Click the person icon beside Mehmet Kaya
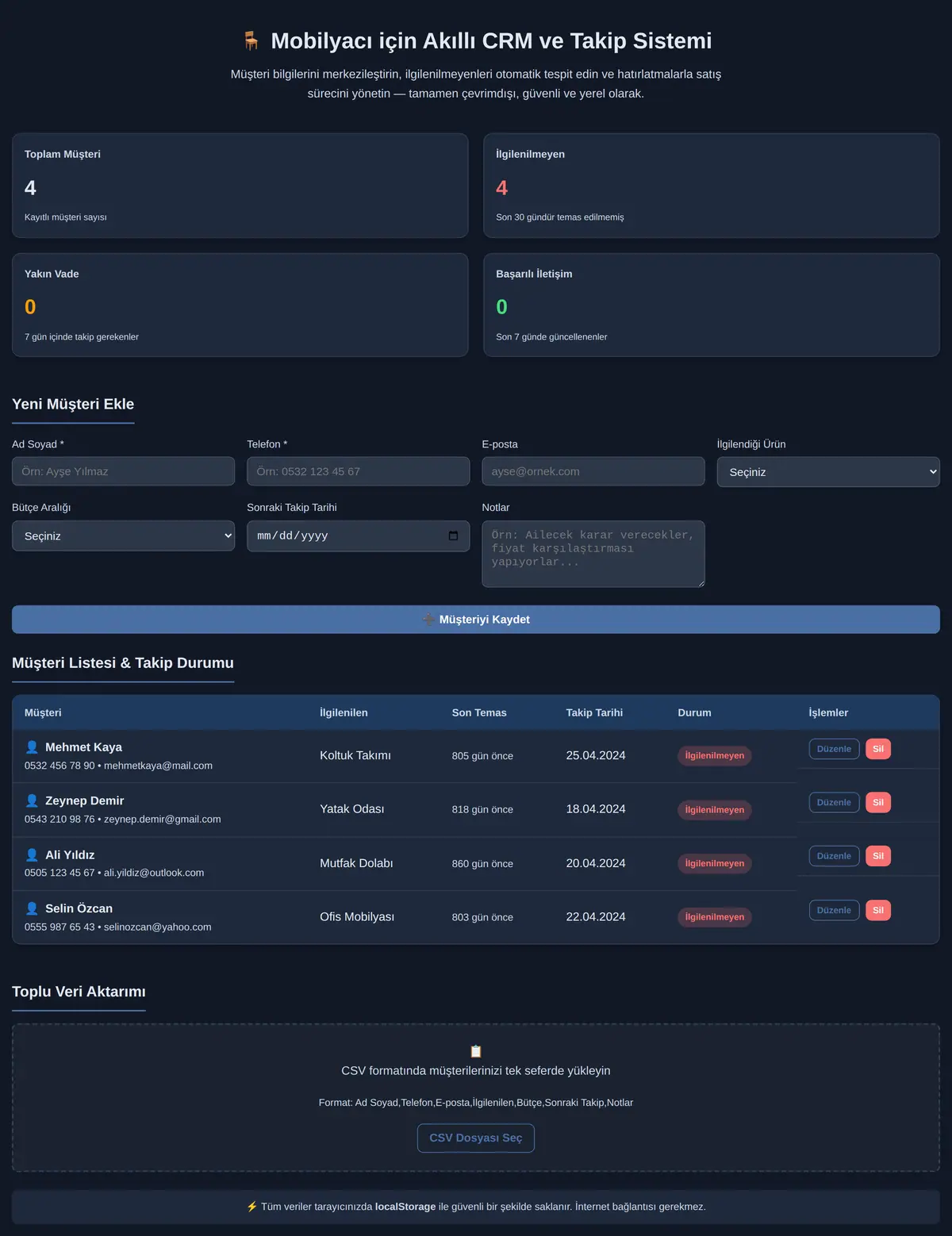 click(x=32, y=747)
